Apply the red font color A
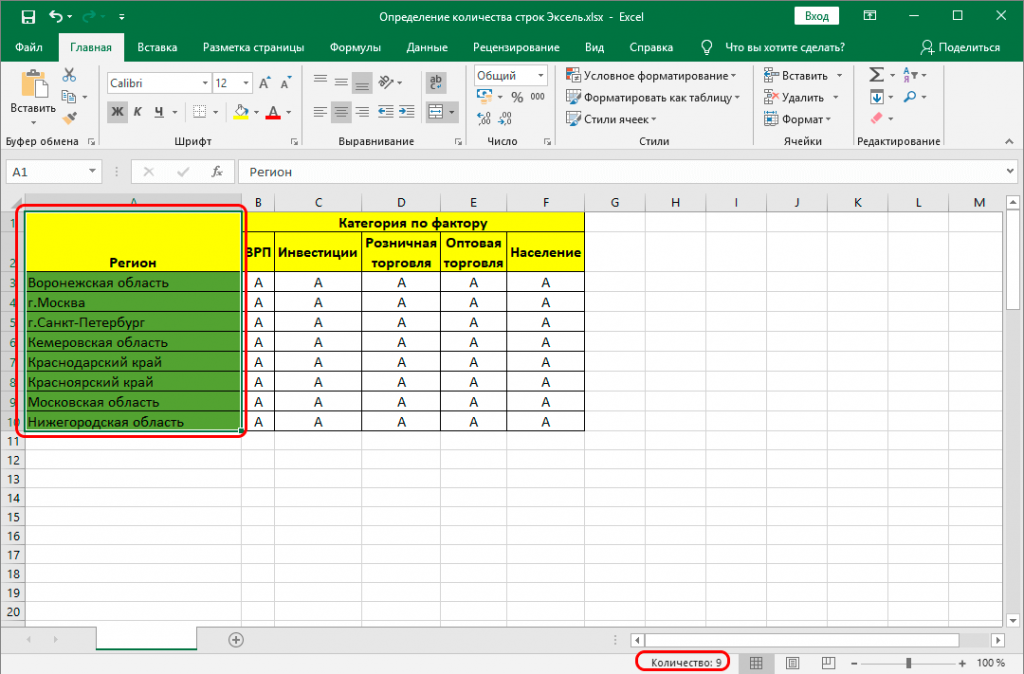Viewport: 1024px width, 674px height. coord(274,112)
